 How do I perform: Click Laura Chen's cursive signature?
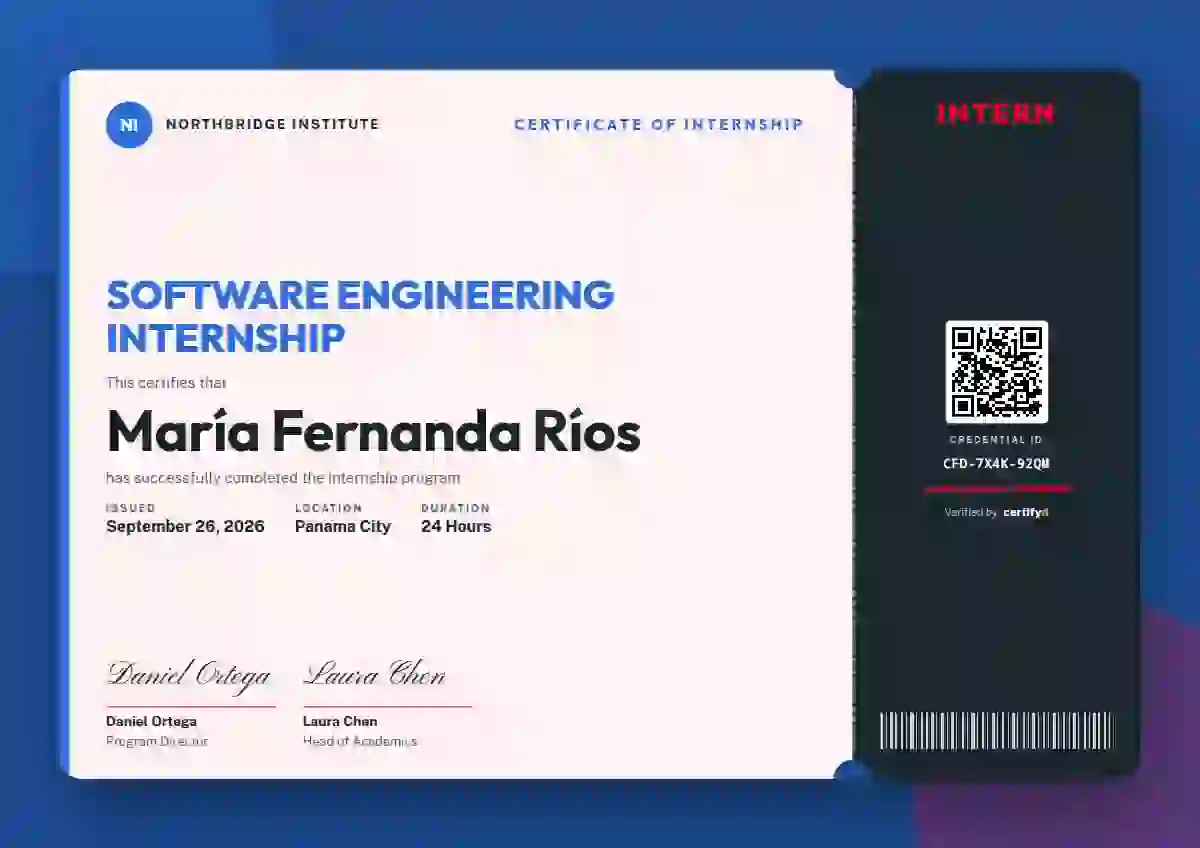(374, 675)
